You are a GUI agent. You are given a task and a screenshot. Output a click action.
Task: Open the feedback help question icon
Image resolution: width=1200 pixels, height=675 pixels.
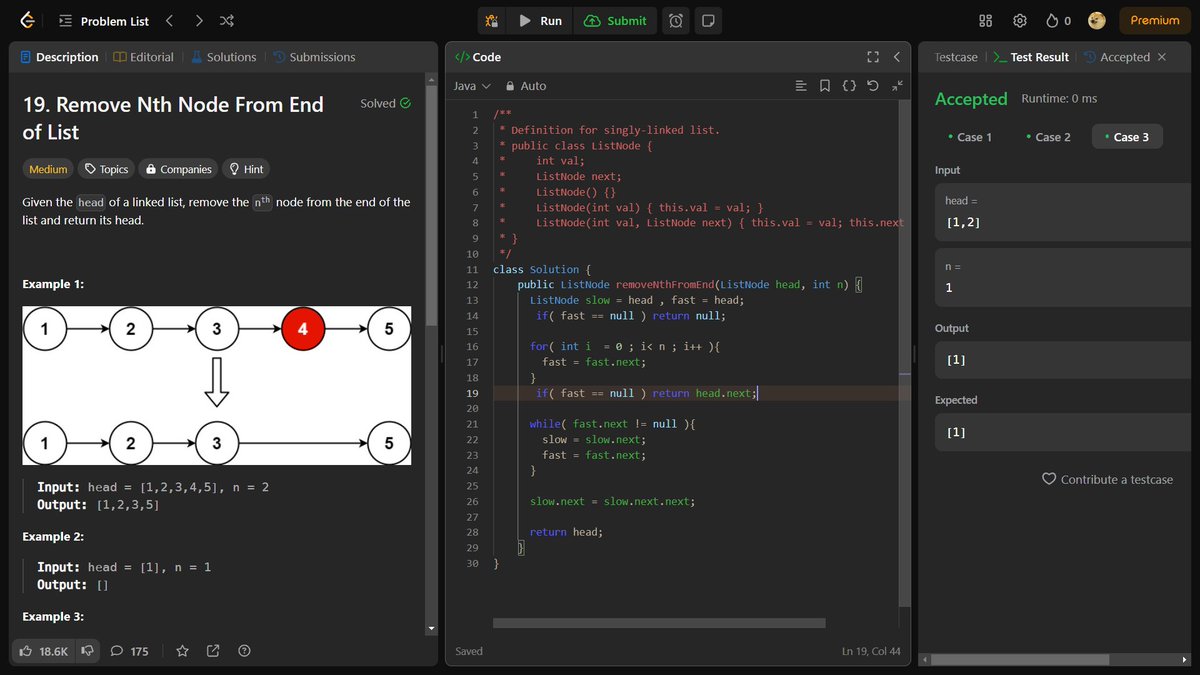point(244,651)
